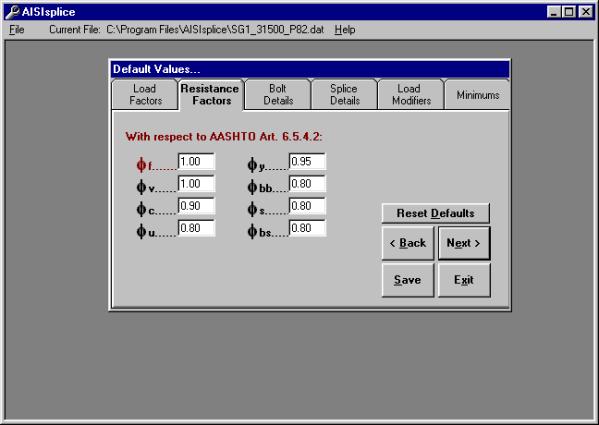Click the 'With respect to AASHTO Art. 6.5.4.2' text
The width and height of the screenshot is (599, 425).
[x=224, y=136]
